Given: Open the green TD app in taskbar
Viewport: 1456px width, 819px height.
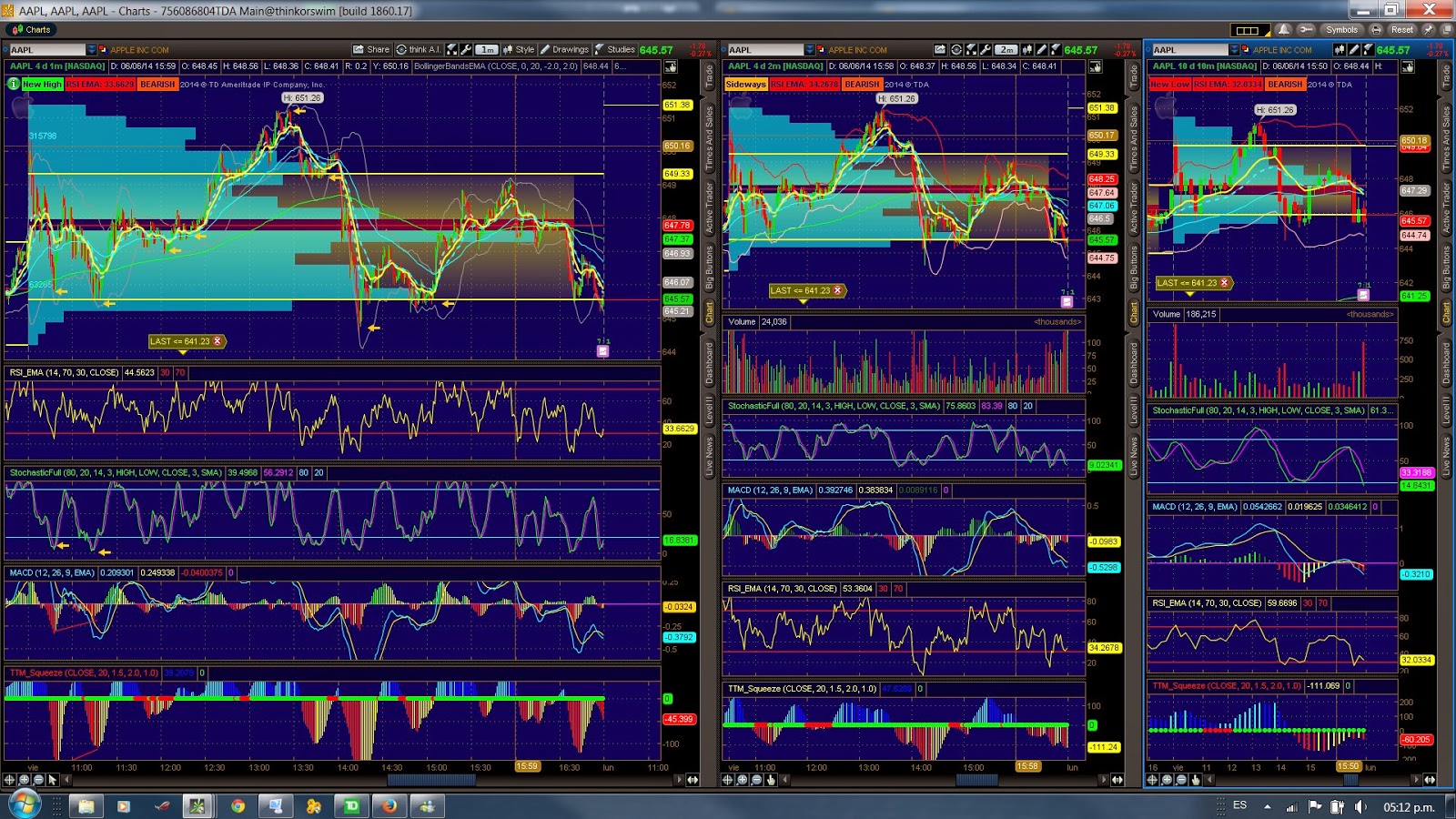Looking at the screenshot, I should (x=351, y=806).
